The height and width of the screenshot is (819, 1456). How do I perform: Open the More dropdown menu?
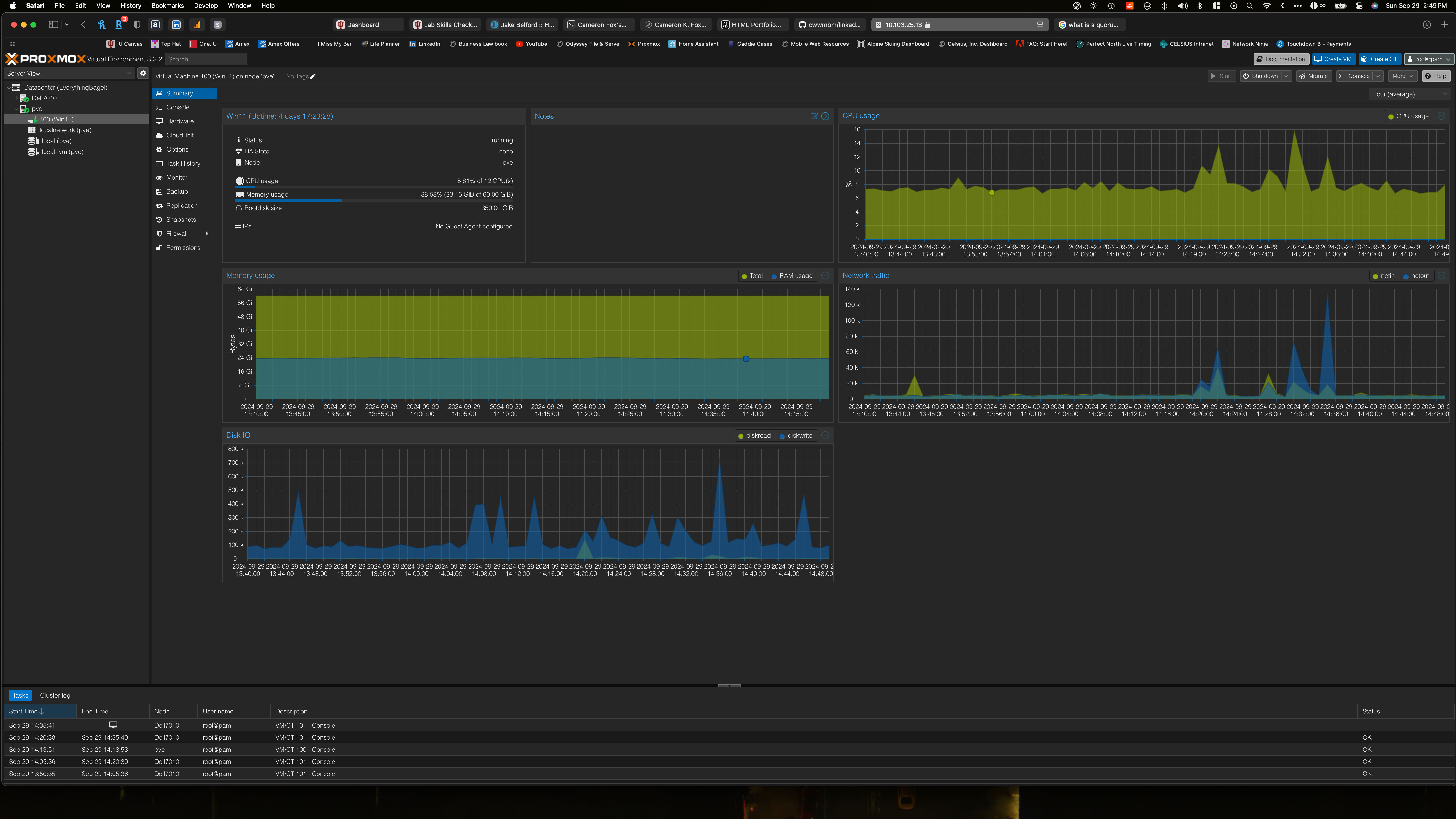1402,76
